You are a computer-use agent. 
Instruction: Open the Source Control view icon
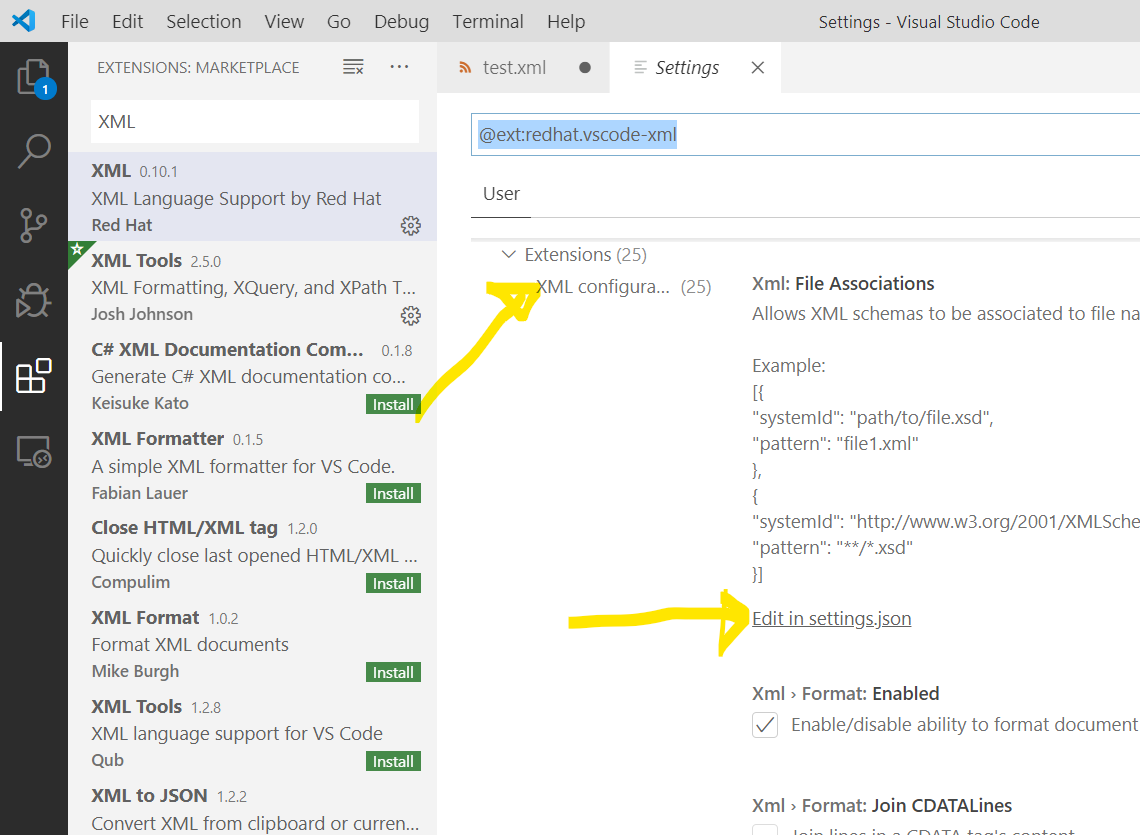33,225
